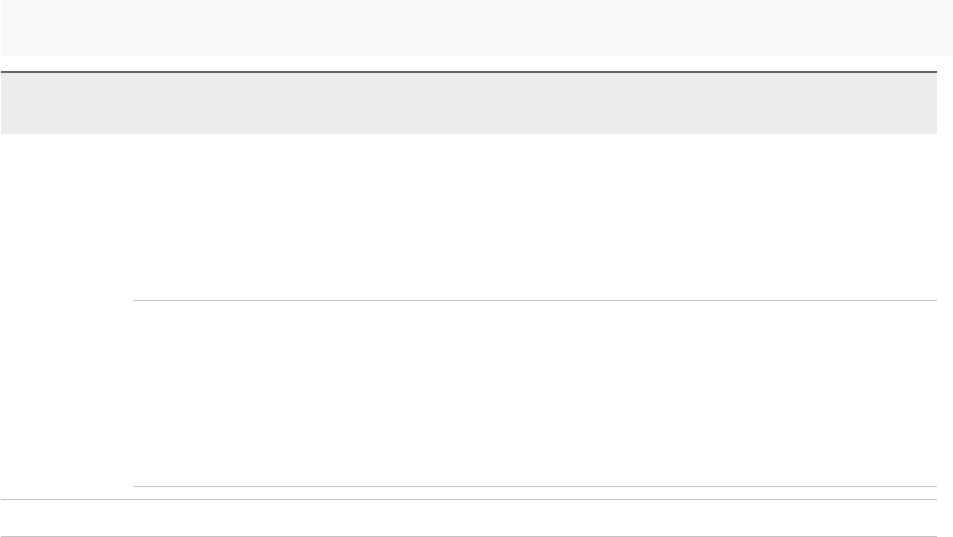Click the white gap below top bar

pyautogui.click(x=476, y=63)
